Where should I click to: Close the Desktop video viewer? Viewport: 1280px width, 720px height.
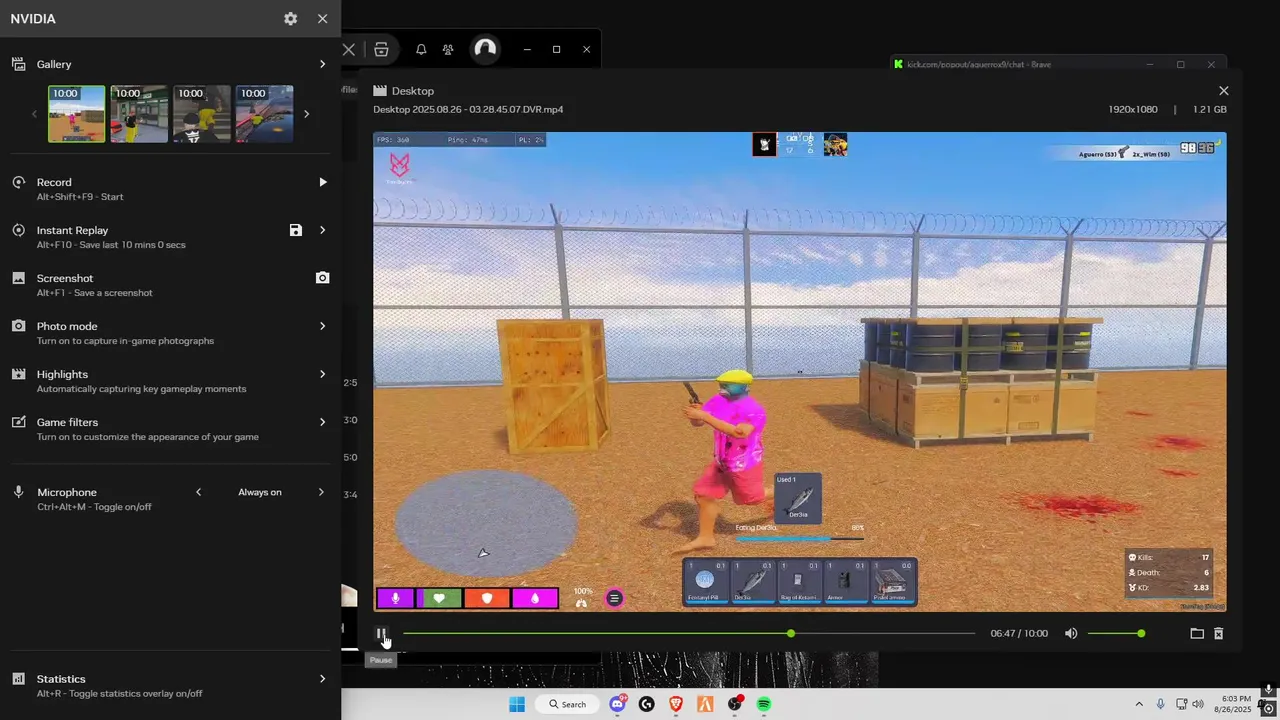[x=1223, y=91]
